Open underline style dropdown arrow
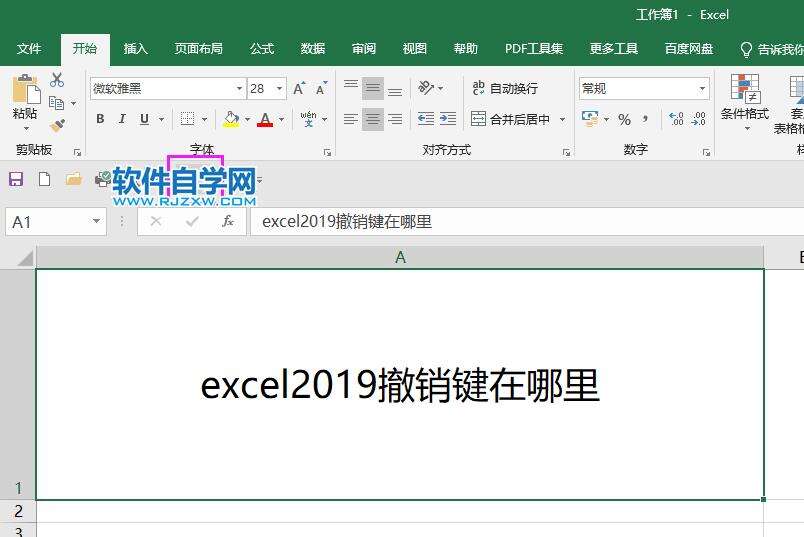Viewport: 804px width, 537px height. 162,120
